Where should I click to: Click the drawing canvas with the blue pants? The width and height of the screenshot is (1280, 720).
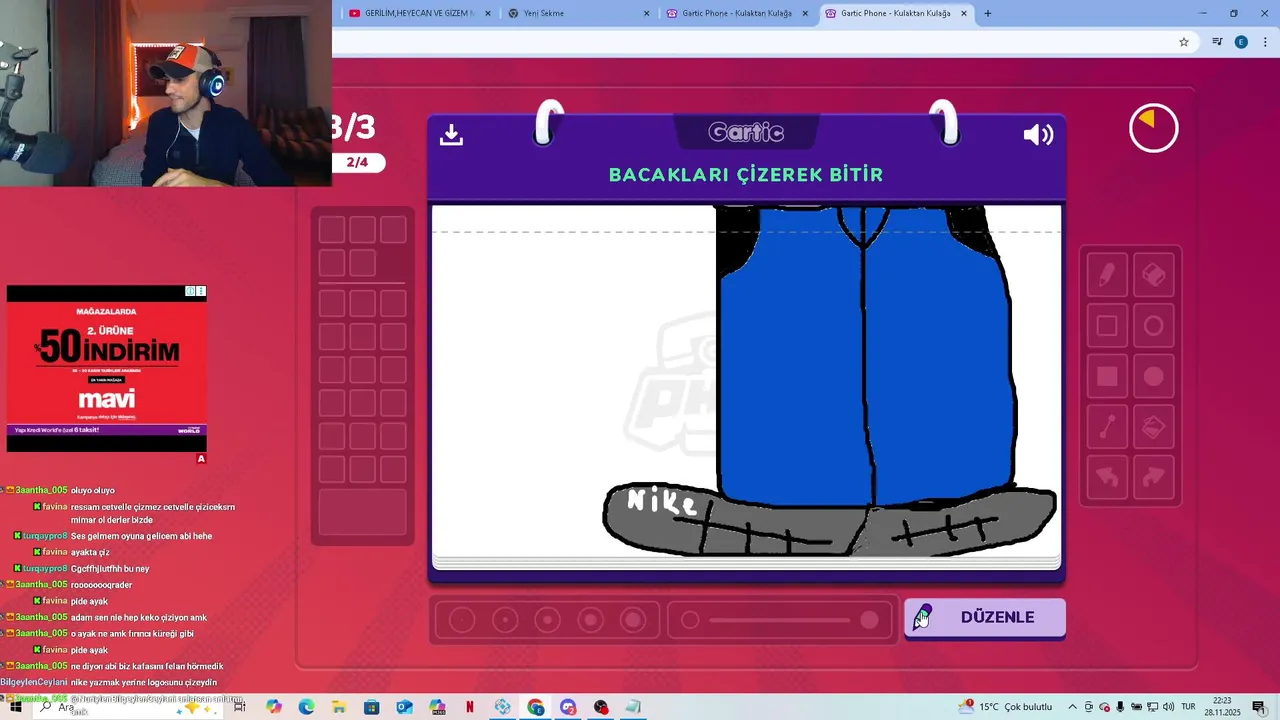coord(746,381)
